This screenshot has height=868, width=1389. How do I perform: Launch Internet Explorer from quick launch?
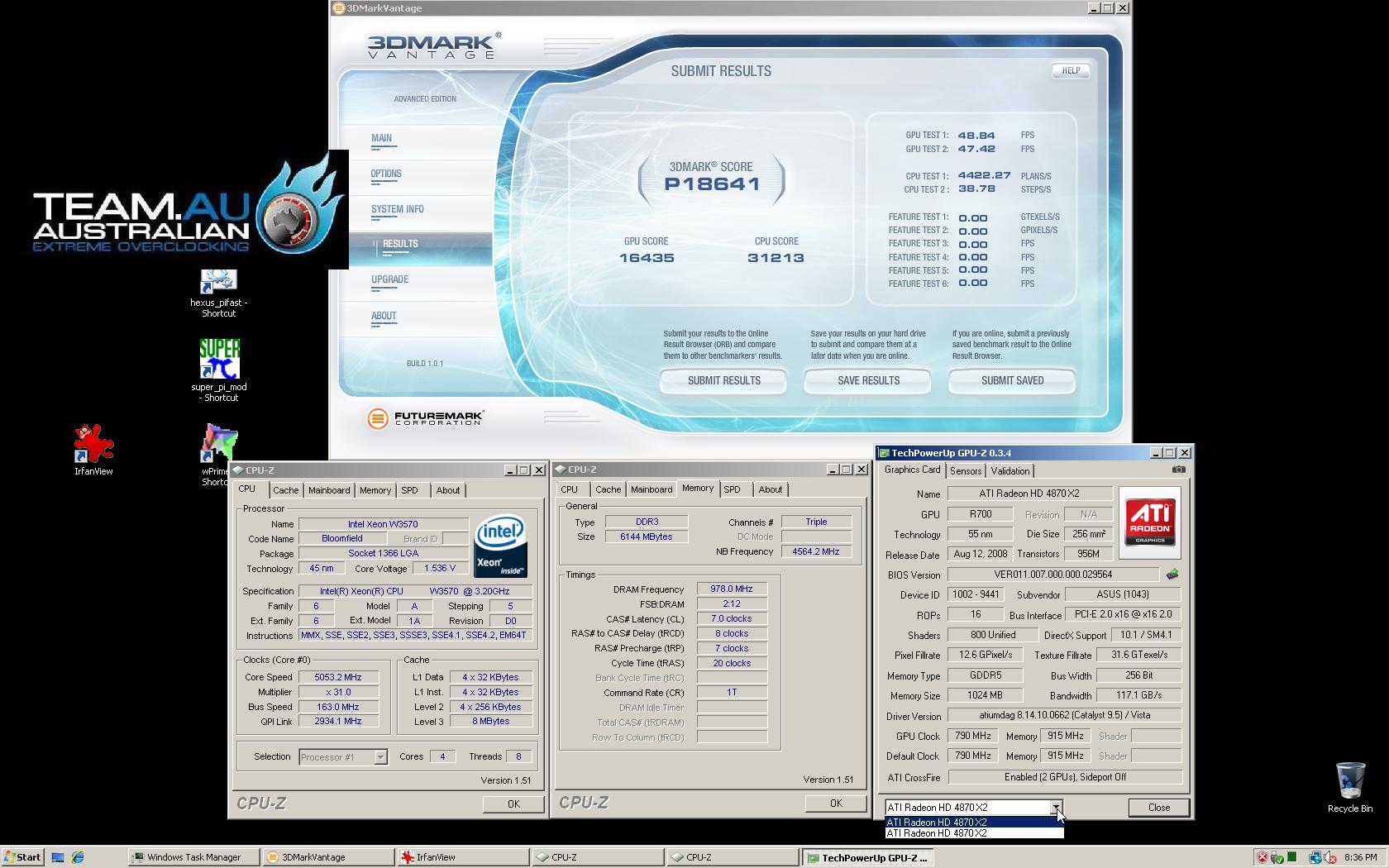pyautogui.click(x=78, y=857)
